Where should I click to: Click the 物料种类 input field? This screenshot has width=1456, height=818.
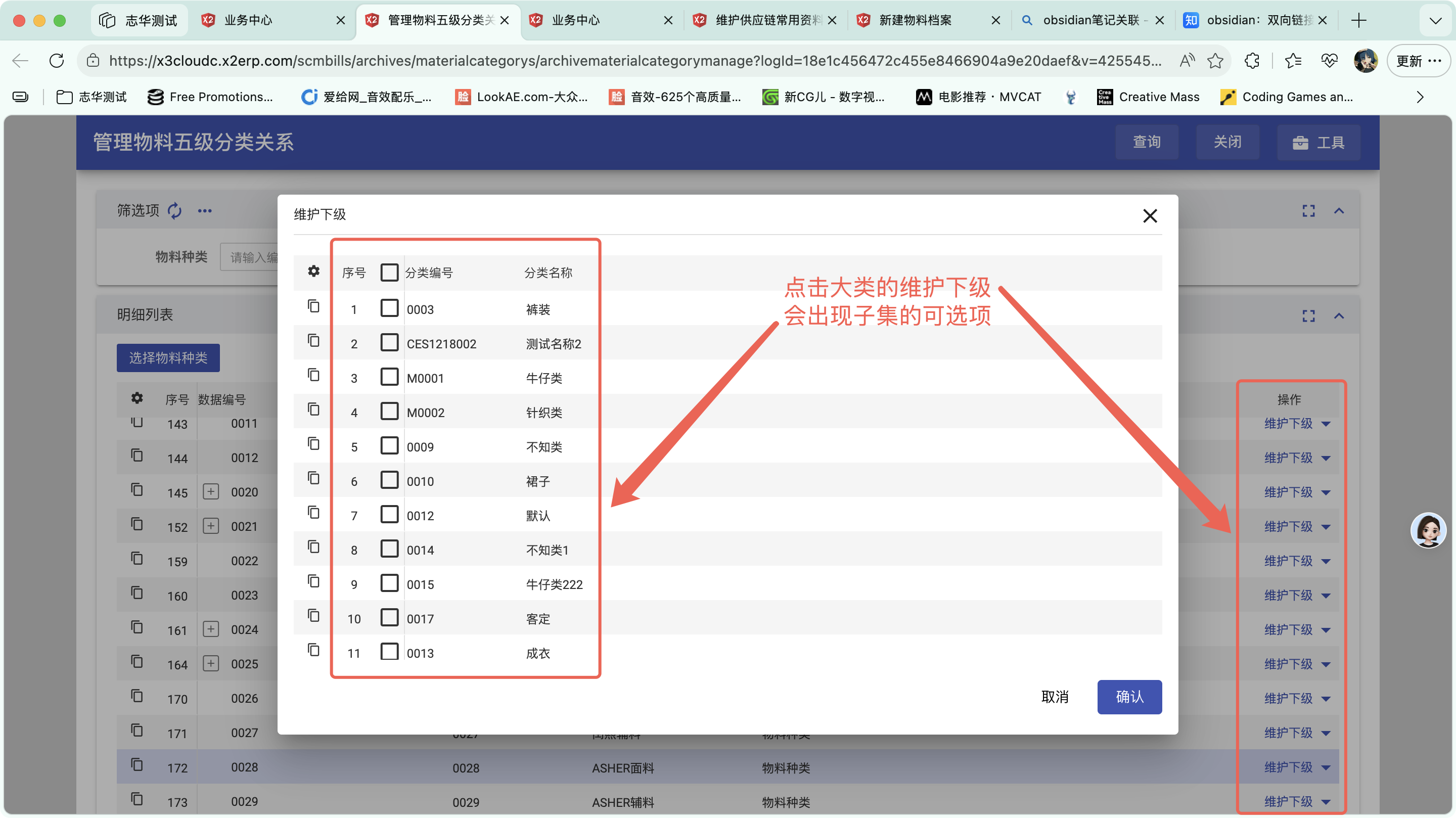(249, 257)
